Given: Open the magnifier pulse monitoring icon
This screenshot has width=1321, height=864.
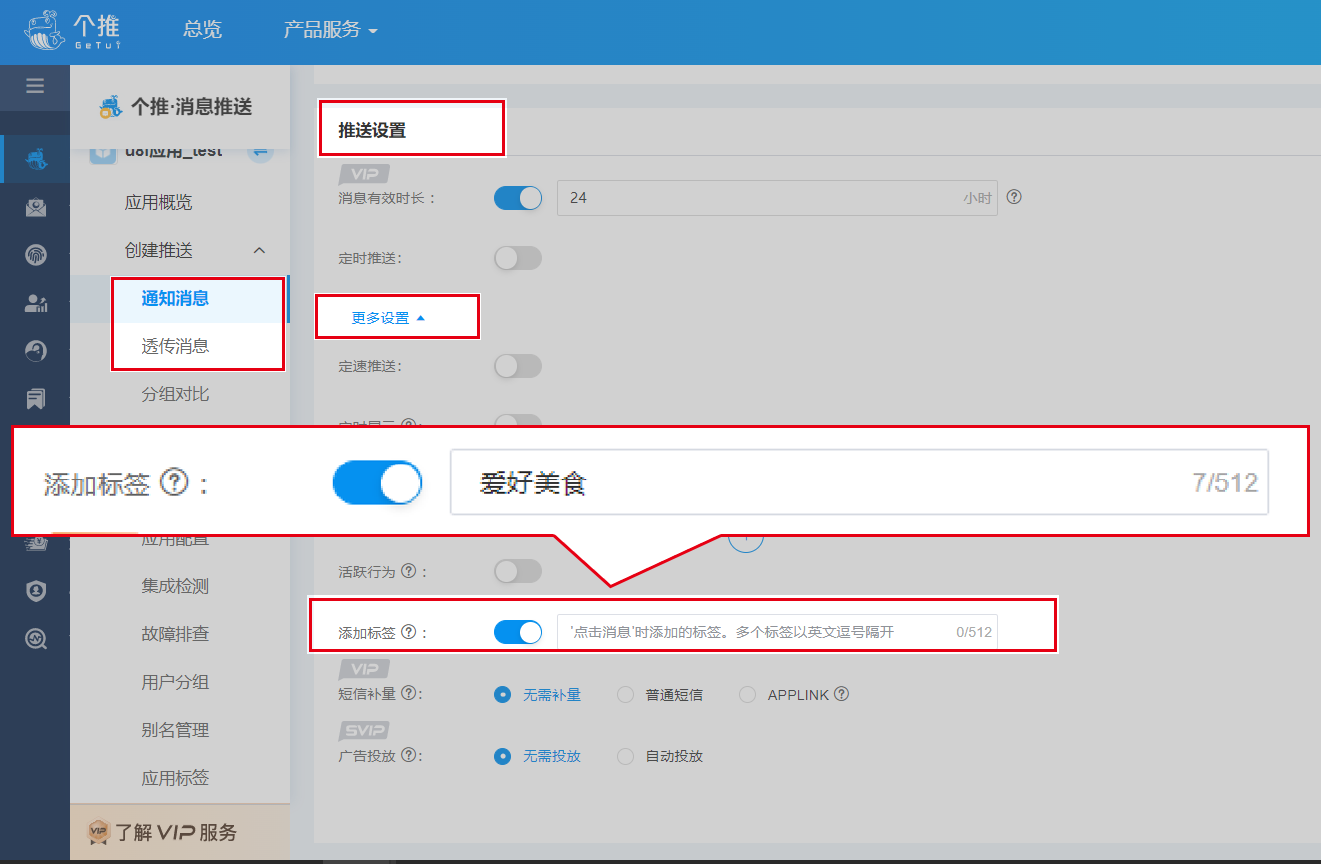Looking at the screenshot, I should click(36, 639).
